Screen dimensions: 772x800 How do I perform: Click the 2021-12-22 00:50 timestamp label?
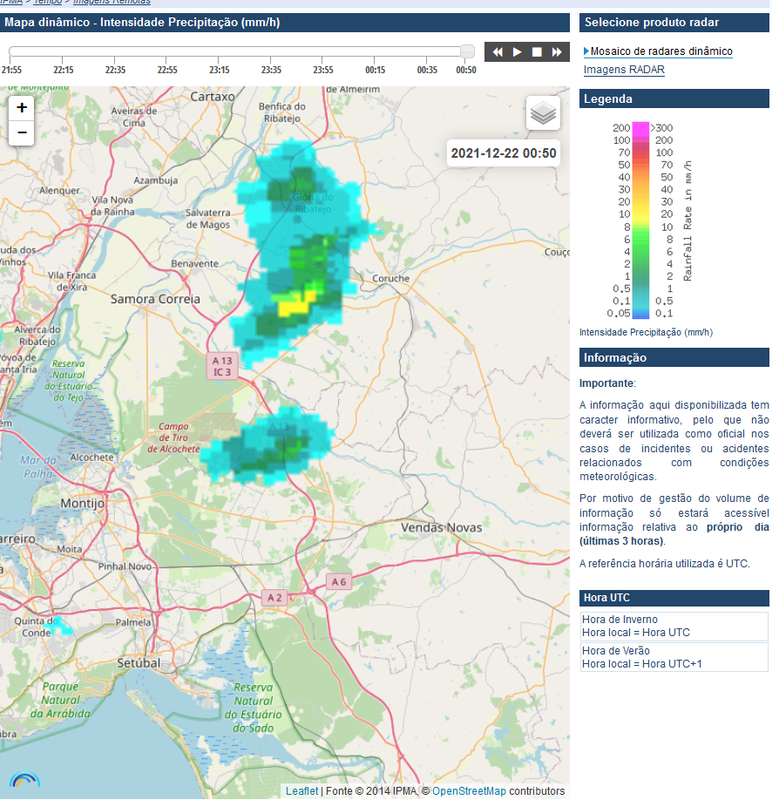[503, 153]
